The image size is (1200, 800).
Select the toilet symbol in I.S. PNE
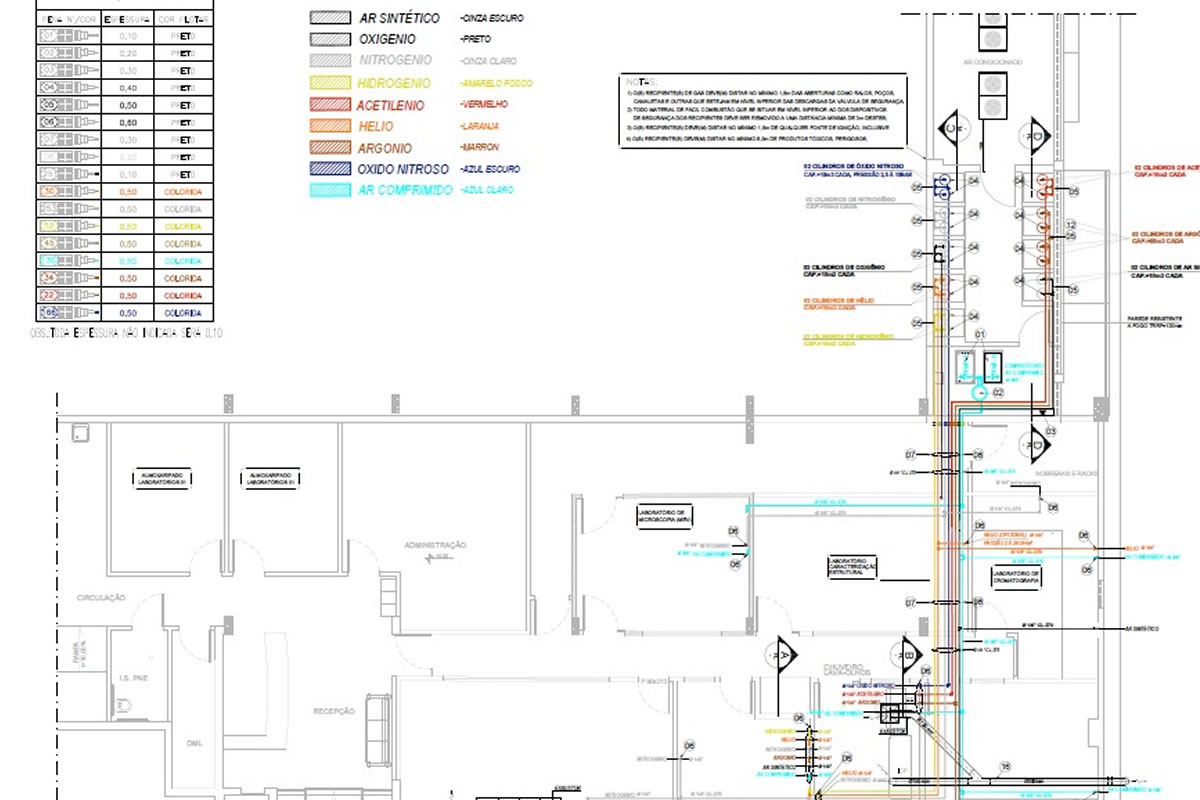[x=123, y=705]
